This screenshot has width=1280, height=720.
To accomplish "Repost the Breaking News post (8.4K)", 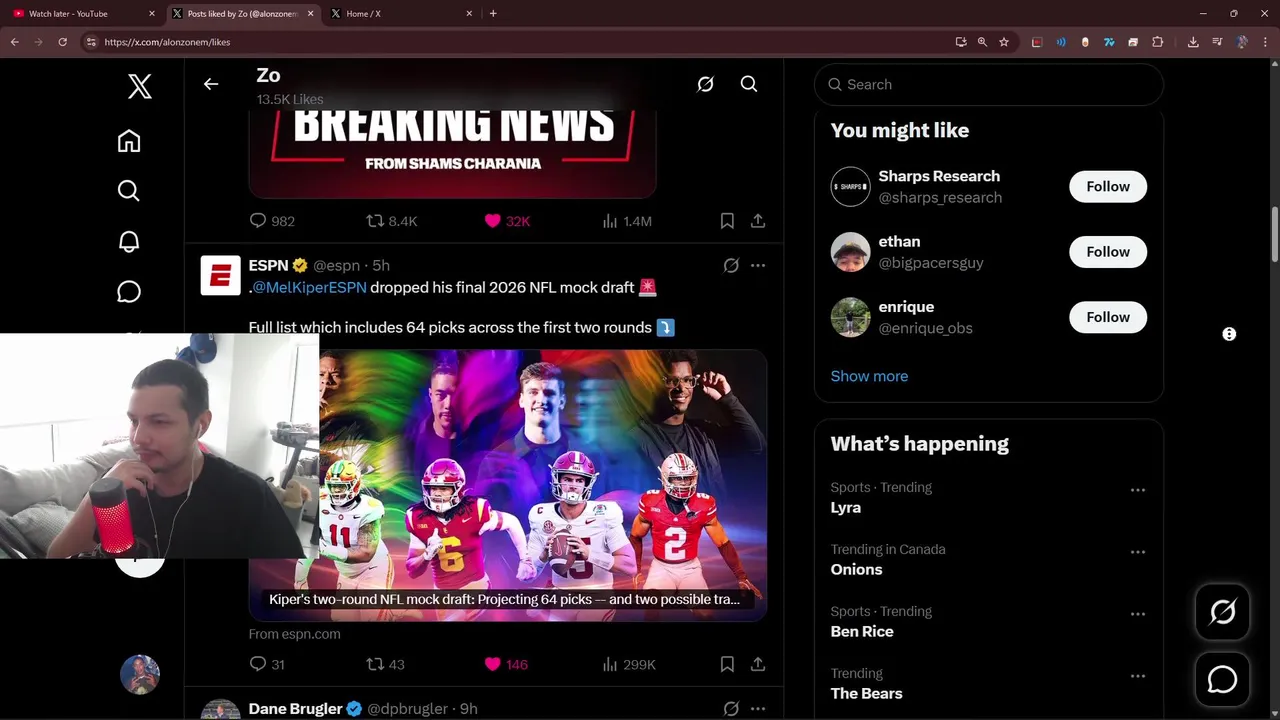I will click(391, 221).
